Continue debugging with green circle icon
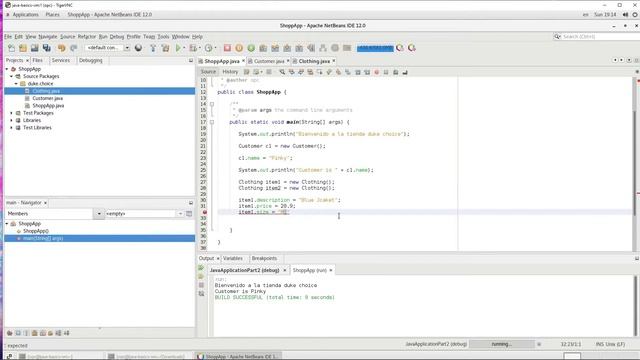The height and width of the screenshot is (360, 640). (251, 48)
